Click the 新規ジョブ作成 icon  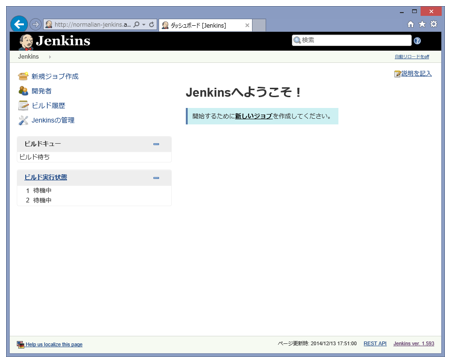tap(23, 76)
